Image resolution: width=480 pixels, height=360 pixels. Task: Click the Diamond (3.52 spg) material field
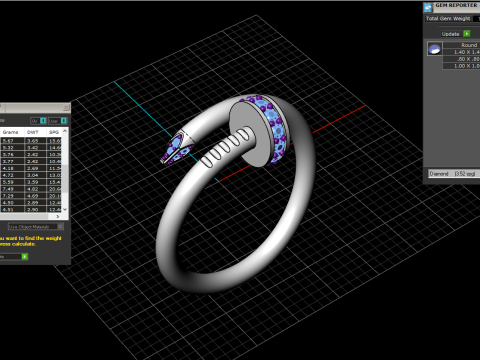[x=454, y=174]
